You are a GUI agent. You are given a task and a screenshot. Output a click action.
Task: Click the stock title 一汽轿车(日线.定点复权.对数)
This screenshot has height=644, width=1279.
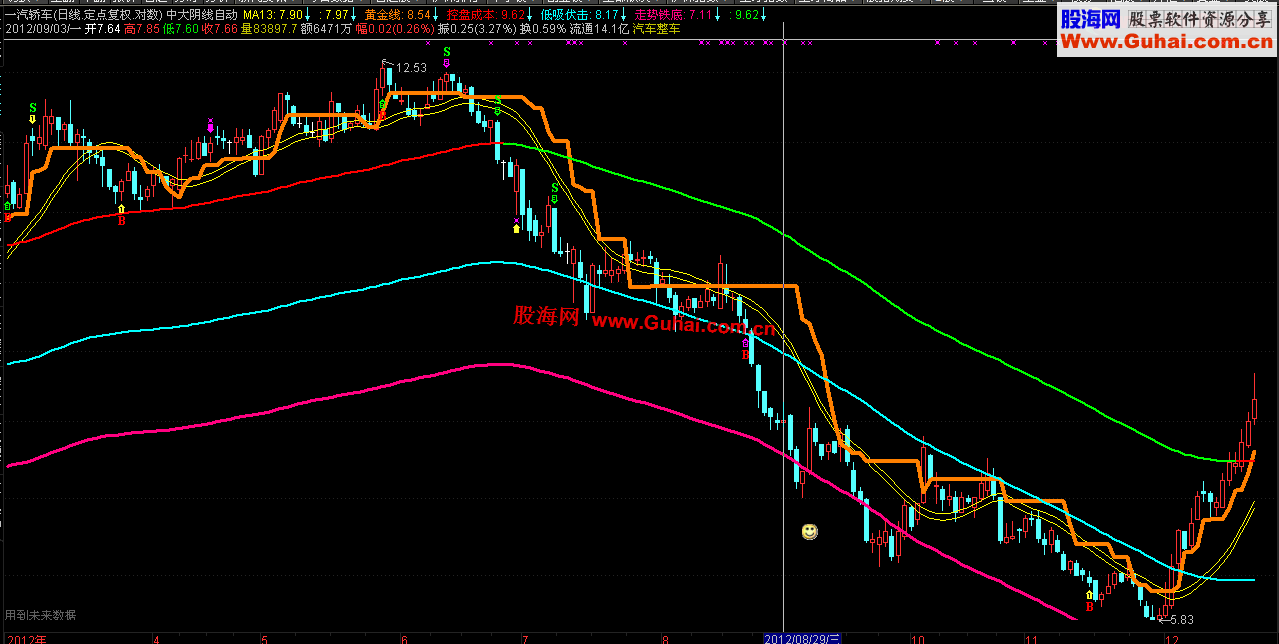[82, 16]
